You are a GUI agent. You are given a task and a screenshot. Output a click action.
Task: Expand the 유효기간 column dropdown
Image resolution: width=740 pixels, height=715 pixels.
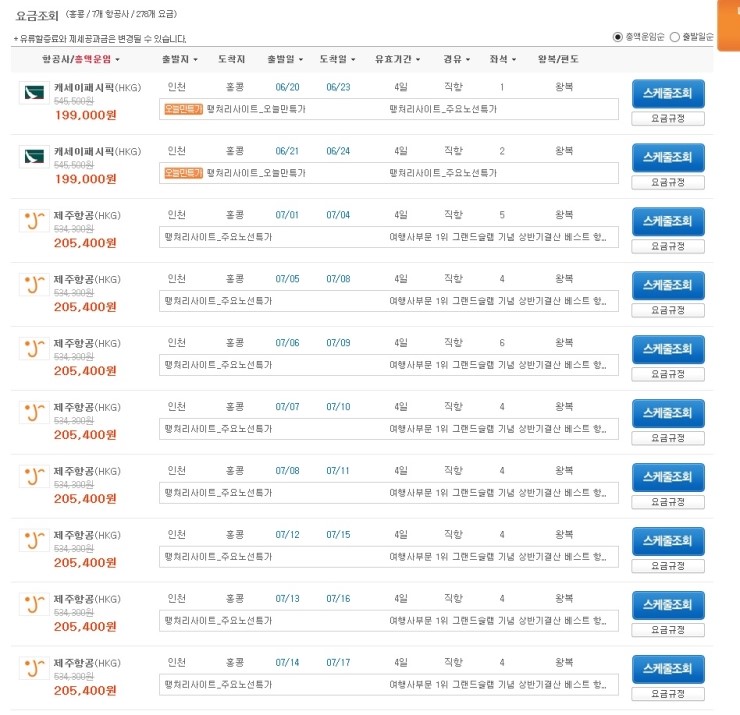pyautogui.click(x=397, y=60)
